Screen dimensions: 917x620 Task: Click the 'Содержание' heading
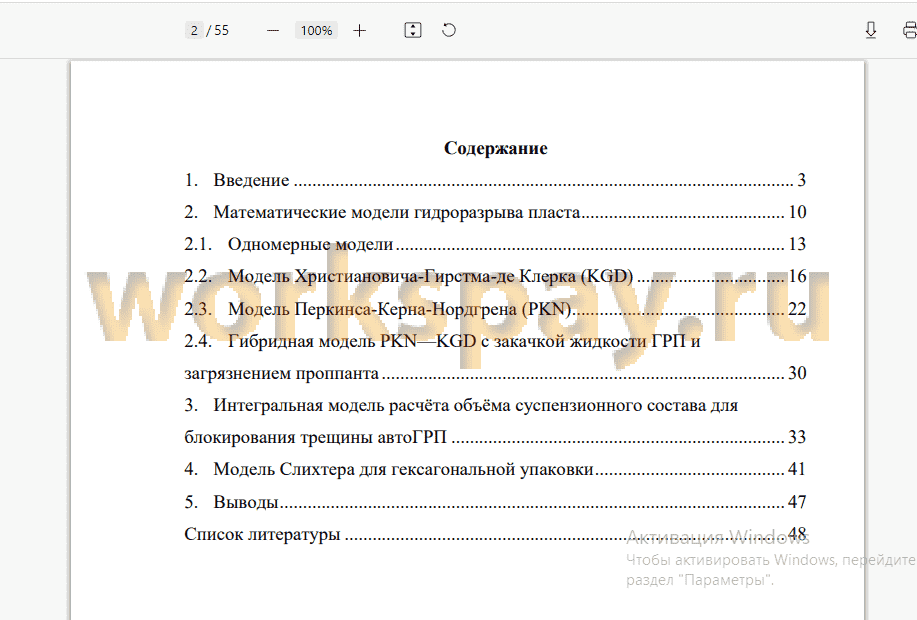[496, 148]
